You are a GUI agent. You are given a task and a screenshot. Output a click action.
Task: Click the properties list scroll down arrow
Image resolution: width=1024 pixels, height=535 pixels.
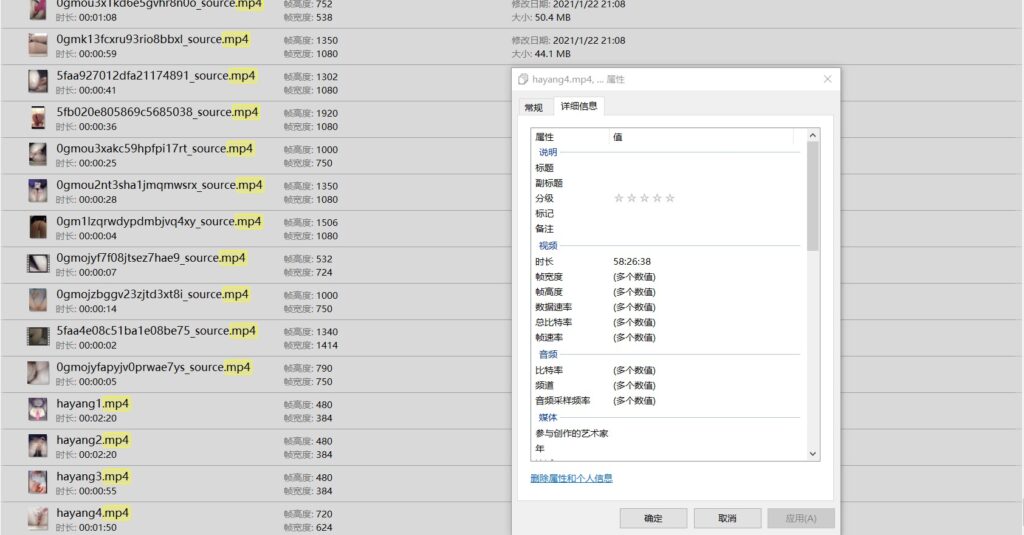[x=812, y=453]
